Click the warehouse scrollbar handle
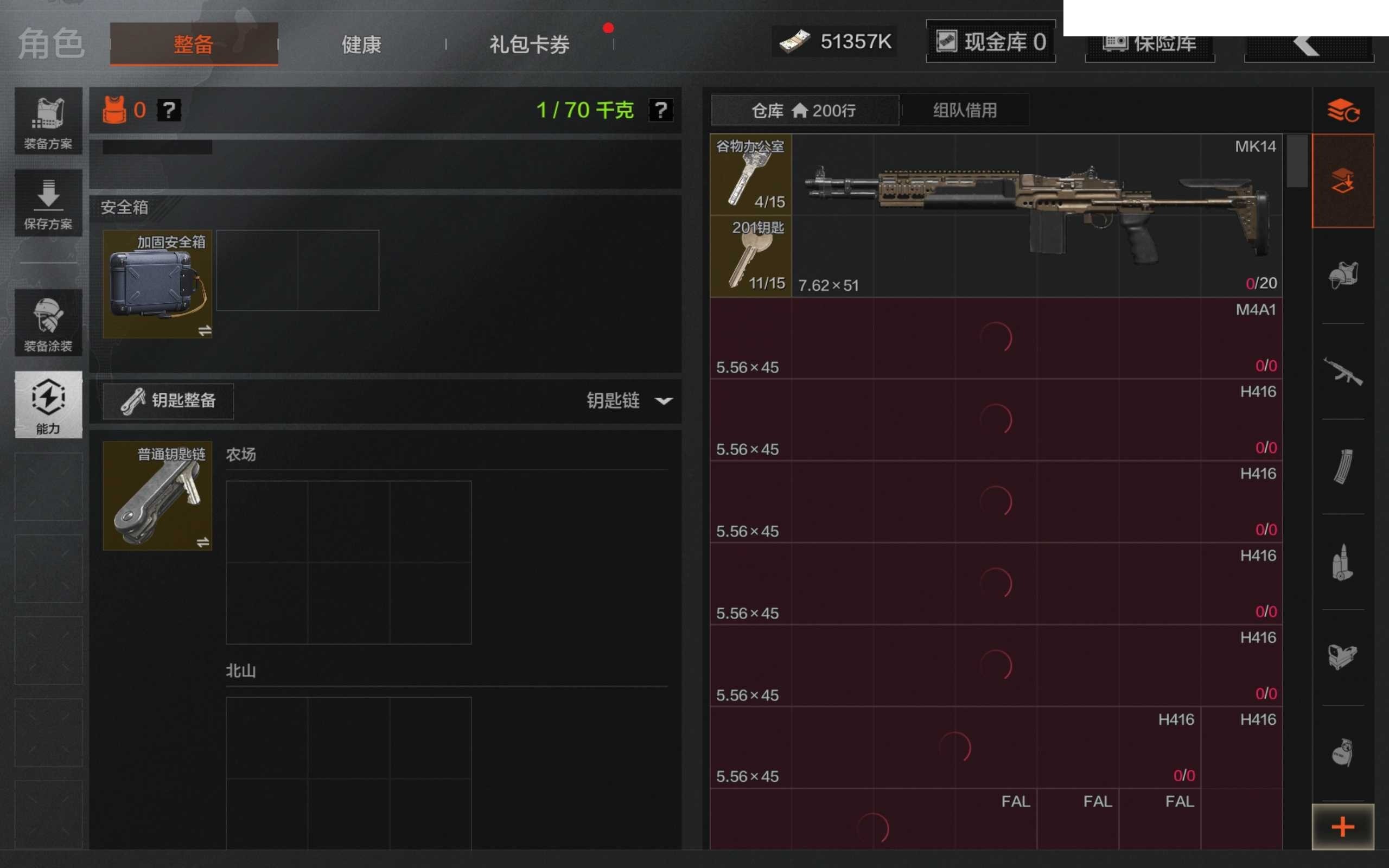 (x=1297, y=161)
